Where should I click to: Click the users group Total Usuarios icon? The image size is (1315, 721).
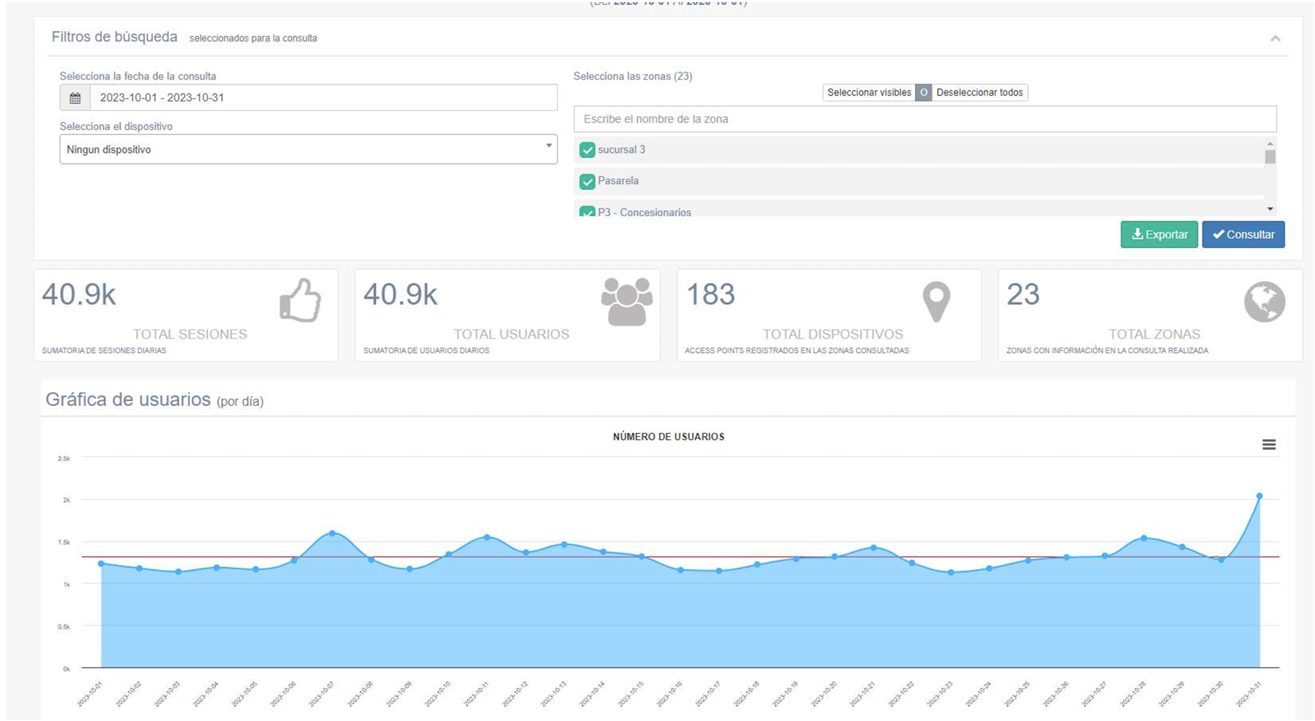click(627, 301)
